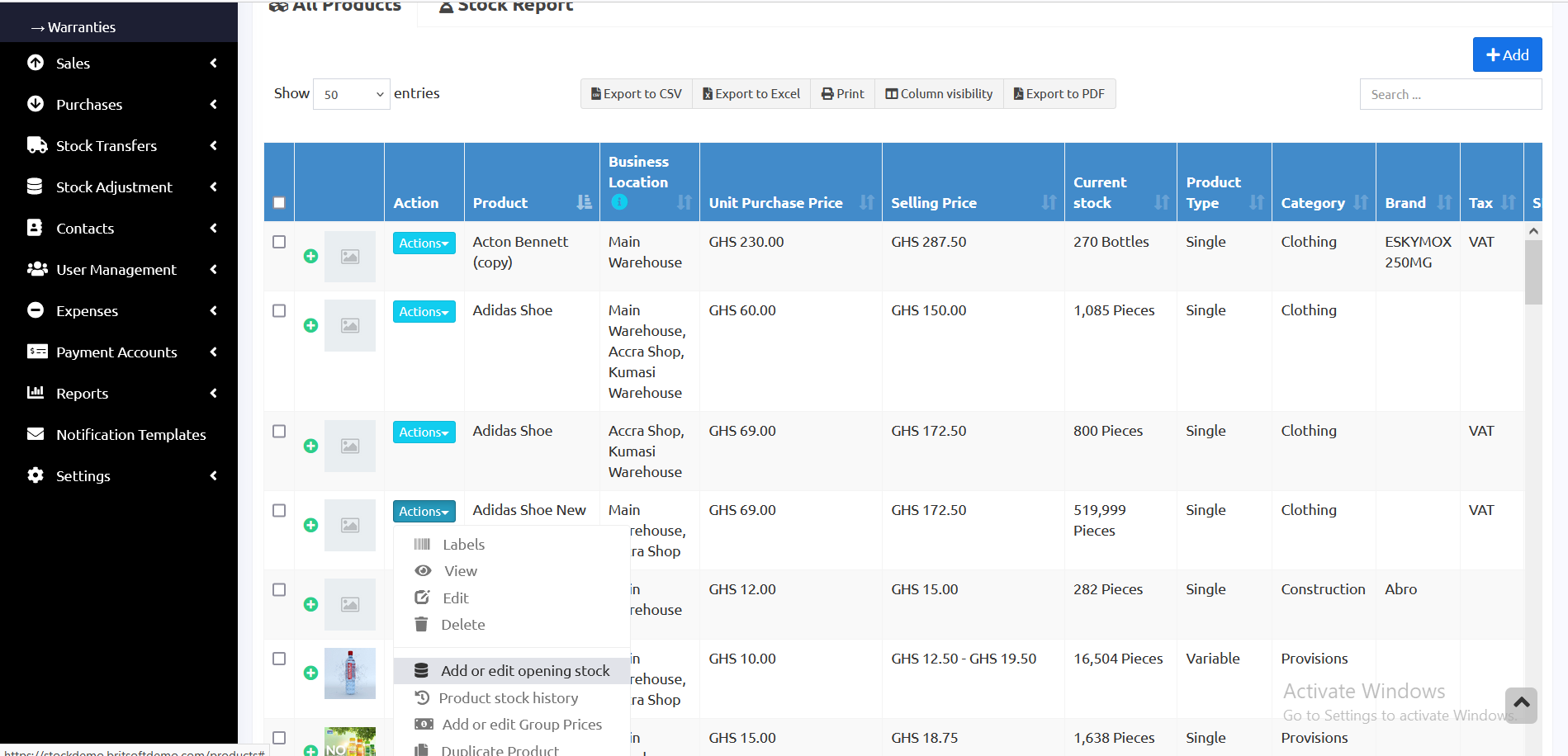The image size is (1568, 756).
Task: Sort by Unit Purchase Price sort icon
Action: pos(866,202)
